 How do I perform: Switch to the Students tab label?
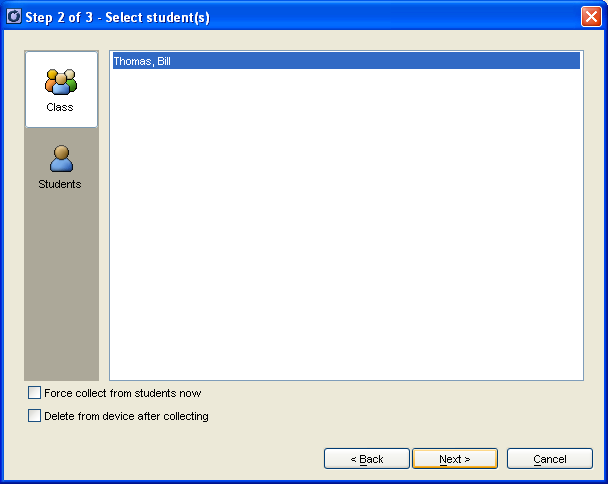[60, 184]
